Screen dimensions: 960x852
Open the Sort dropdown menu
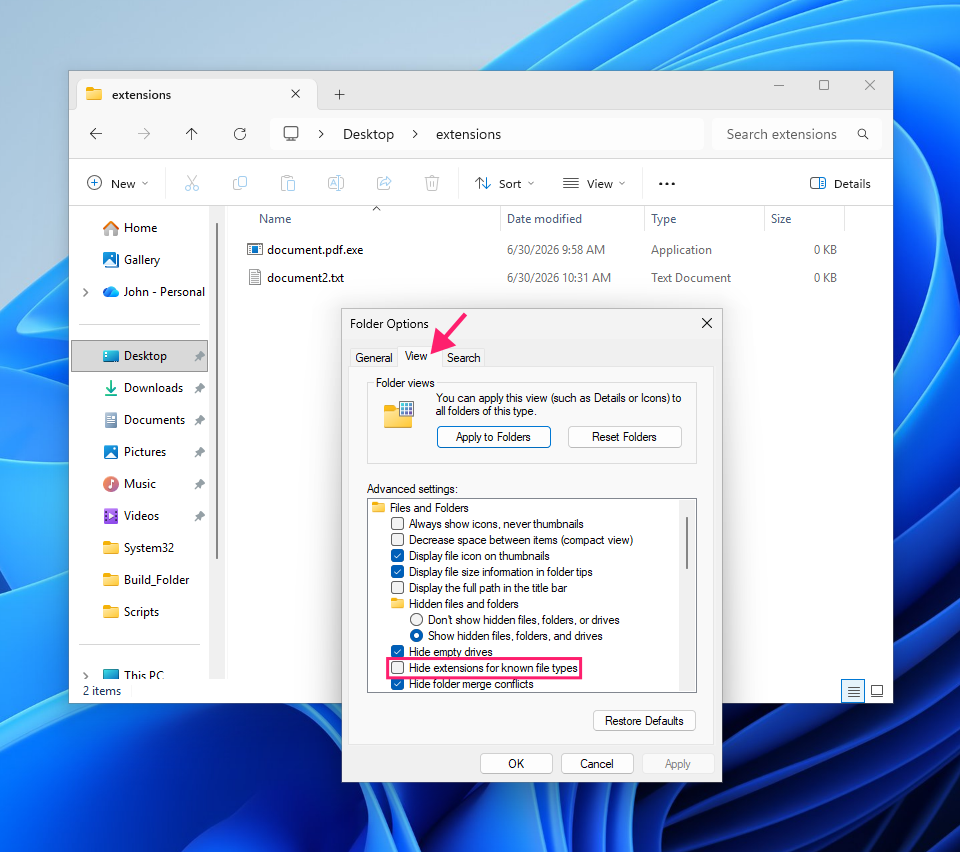click(505, 184)
